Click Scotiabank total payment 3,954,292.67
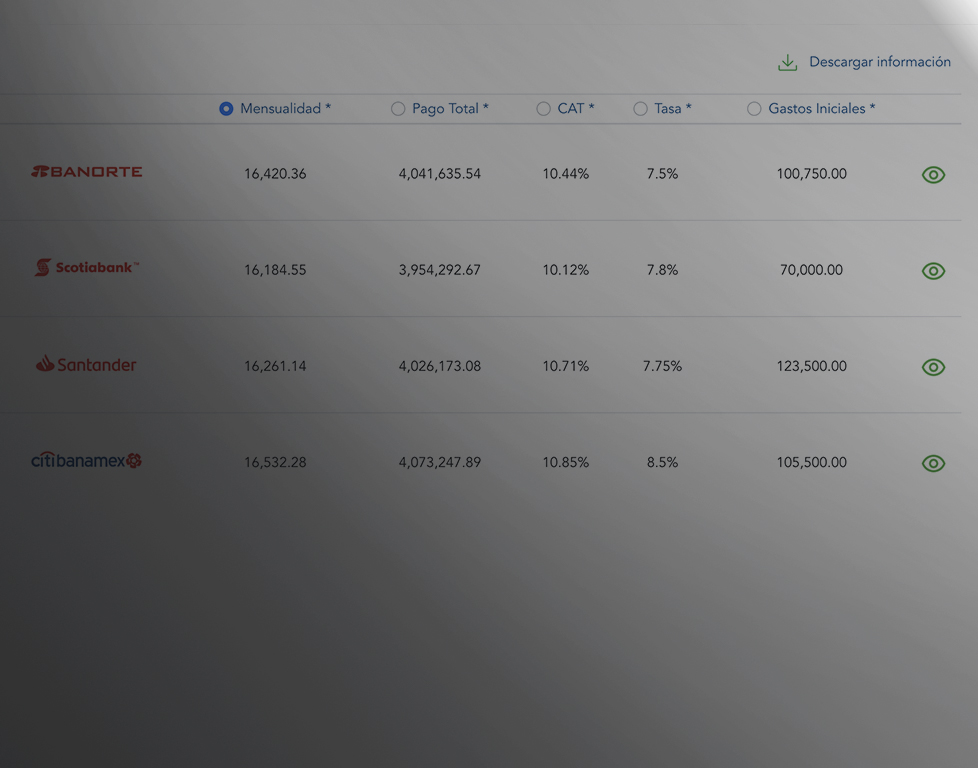The image size is (978, 768). tap(439, 270)
